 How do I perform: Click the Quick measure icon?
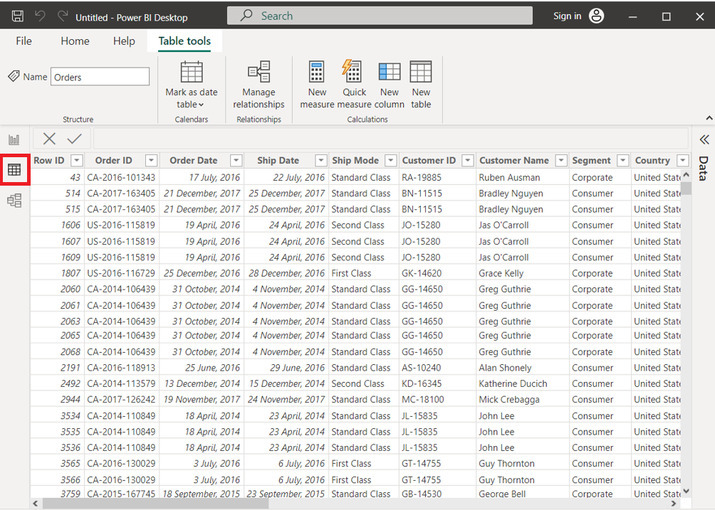[353, 72]
